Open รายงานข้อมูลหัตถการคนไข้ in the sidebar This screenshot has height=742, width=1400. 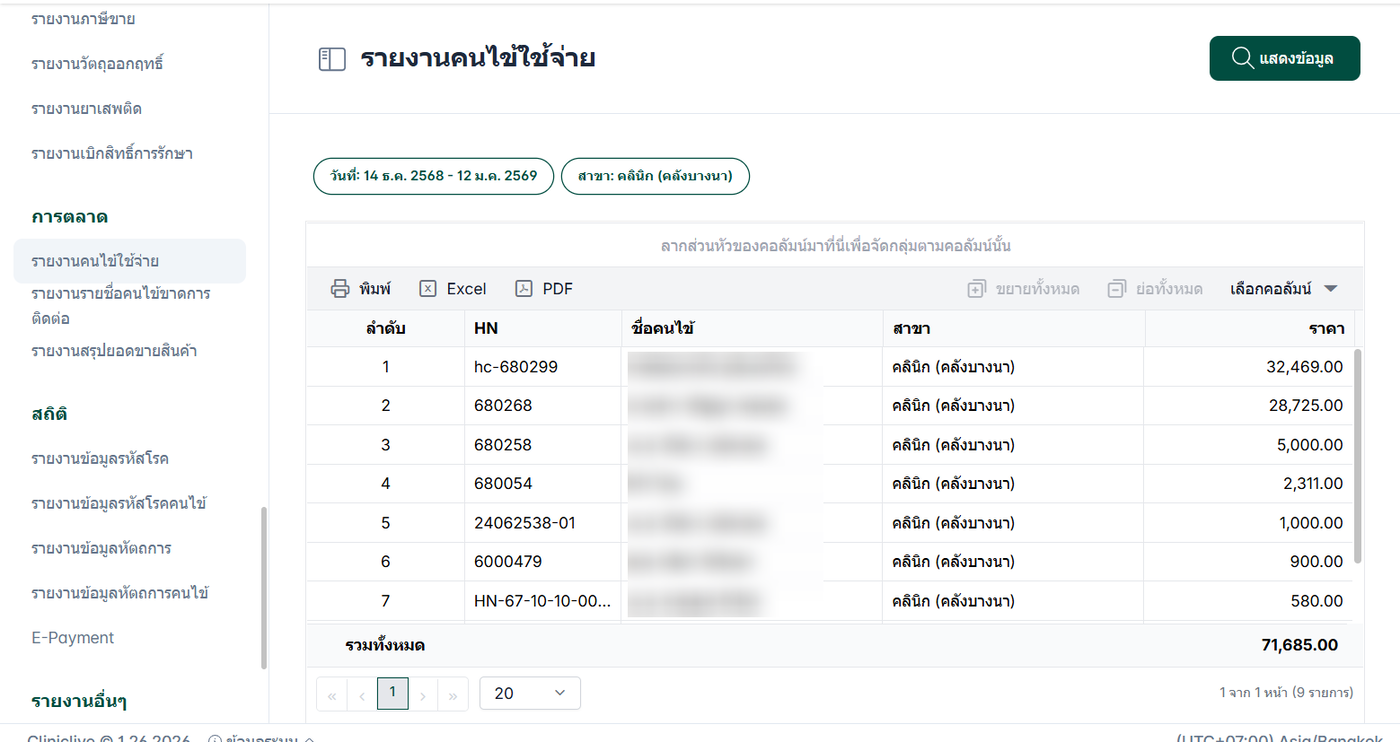[120, 593]
